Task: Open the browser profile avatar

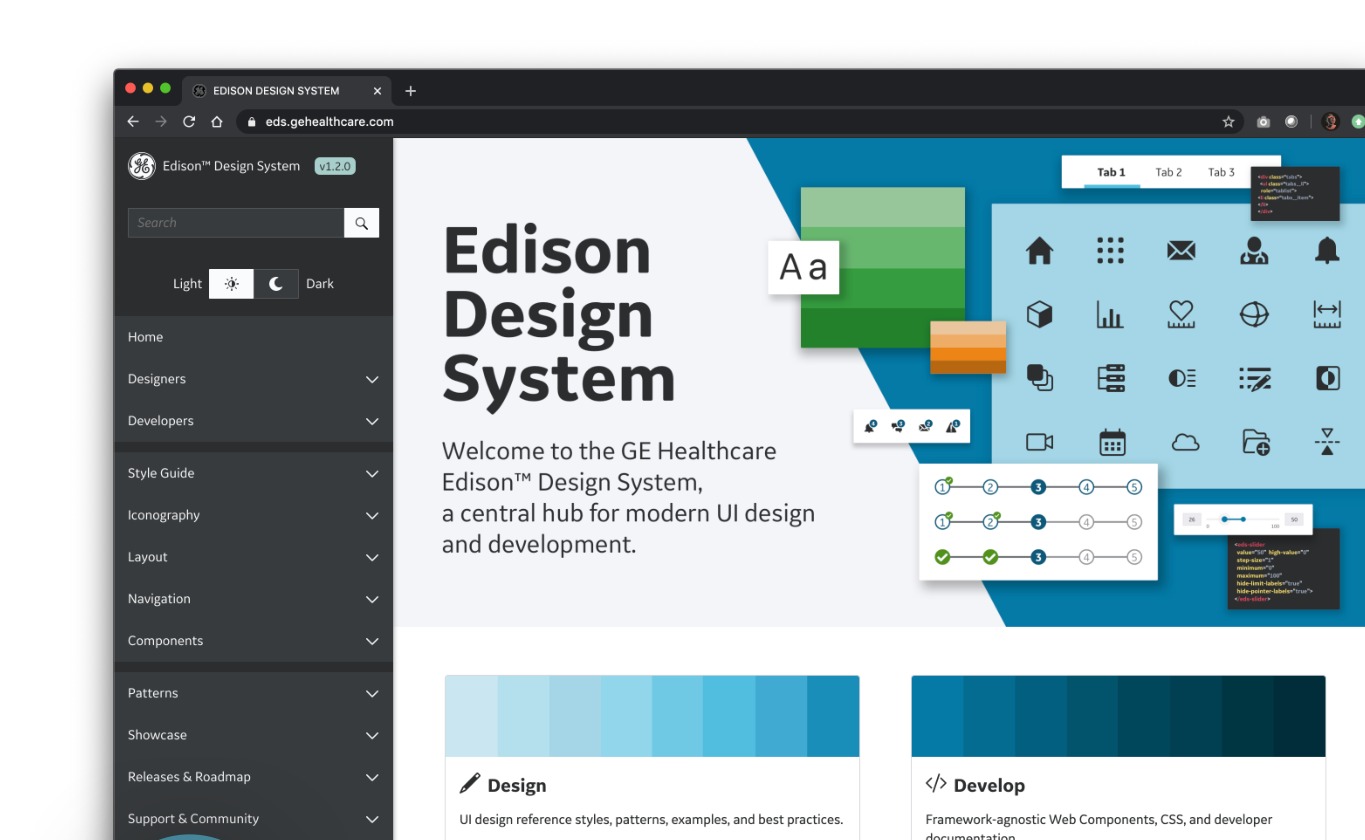Action: tap(1330, 122)
